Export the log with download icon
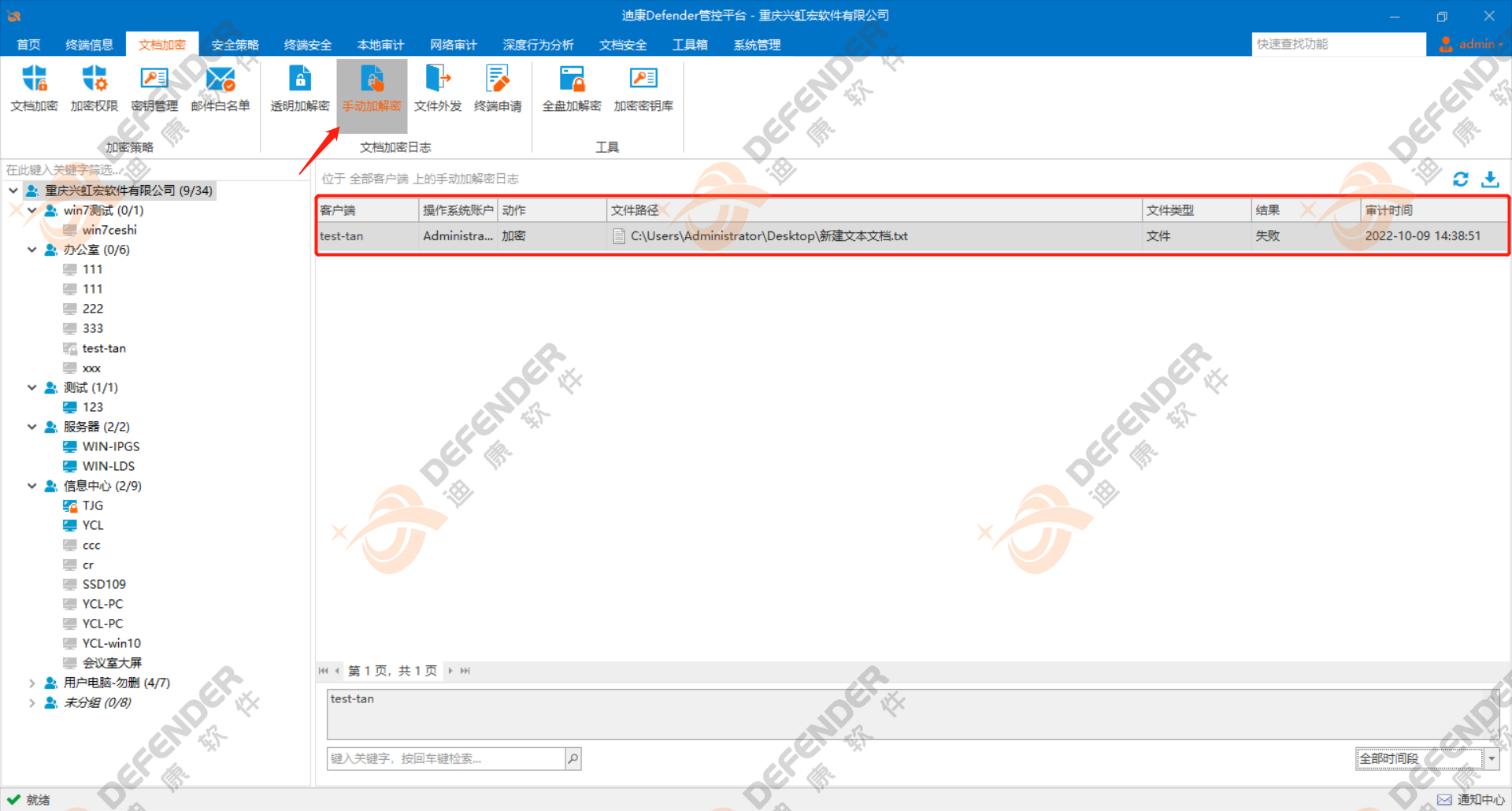 pos(1490,179)
